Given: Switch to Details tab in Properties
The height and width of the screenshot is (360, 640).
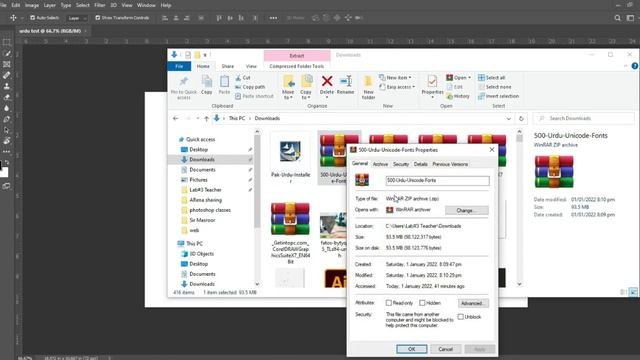Looking at the screenshot, I should click(420, 164).
